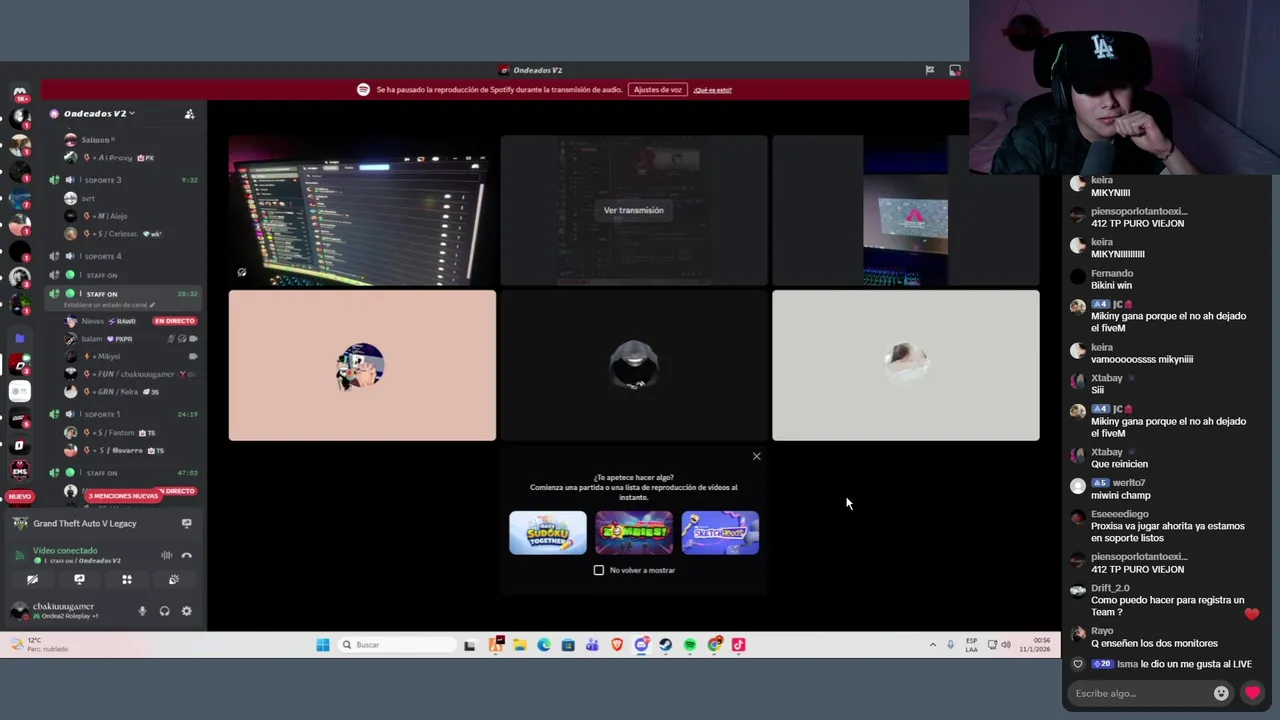Click user GRN / Keira in voice list

110,392
